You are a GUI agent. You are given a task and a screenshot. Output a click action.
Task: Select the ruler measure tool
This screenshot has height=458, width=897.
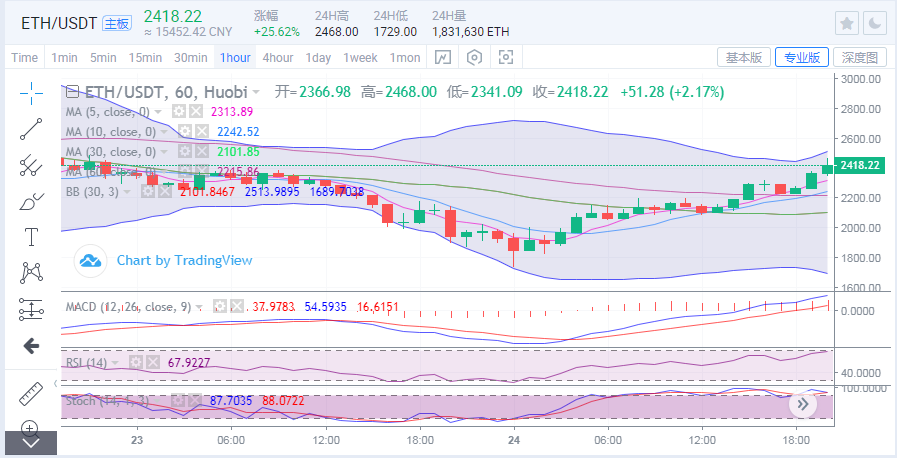pyautogui.click(x=31, y=395)
